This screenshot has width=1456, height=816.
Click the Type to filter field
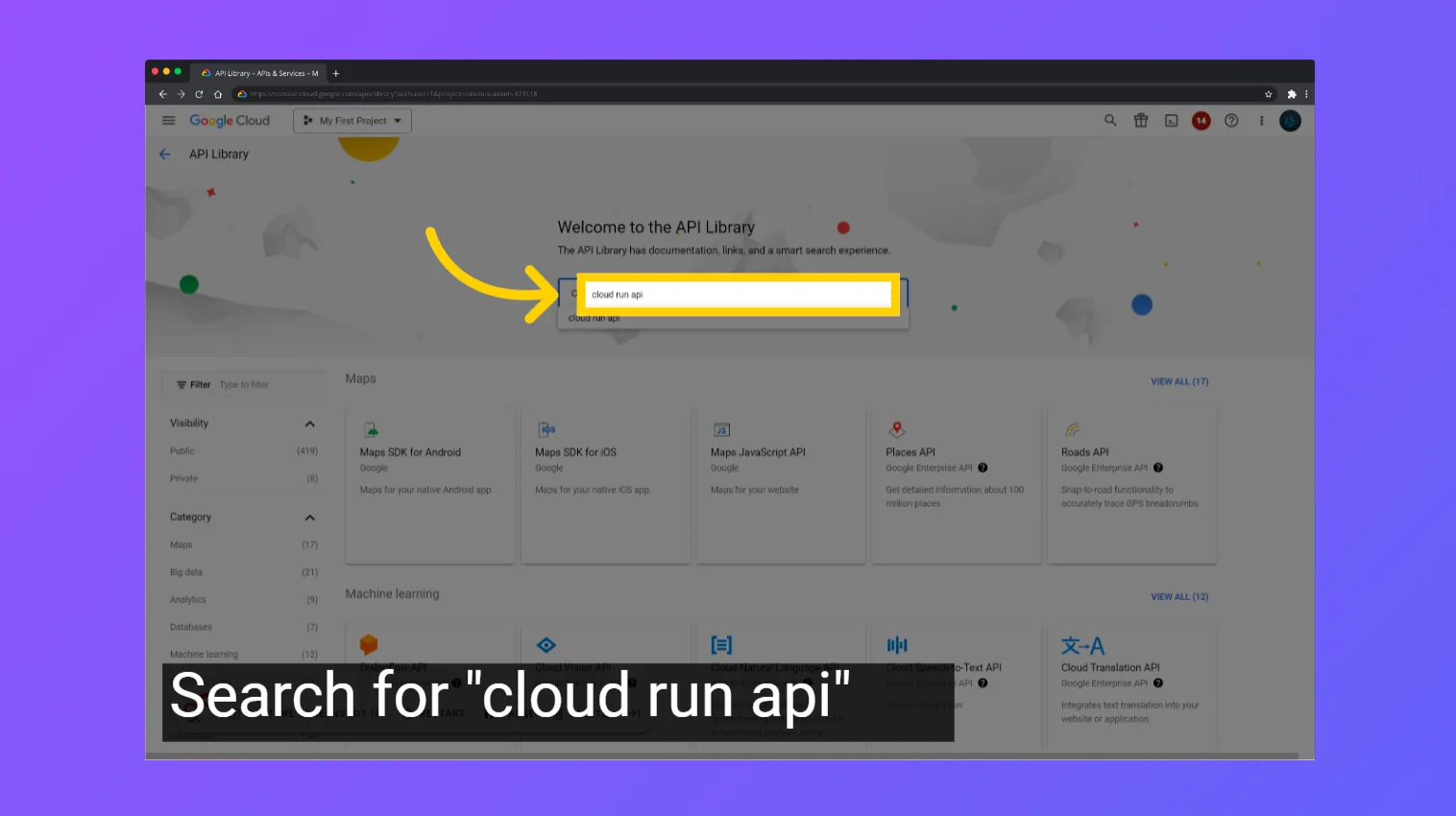point(244,385)
